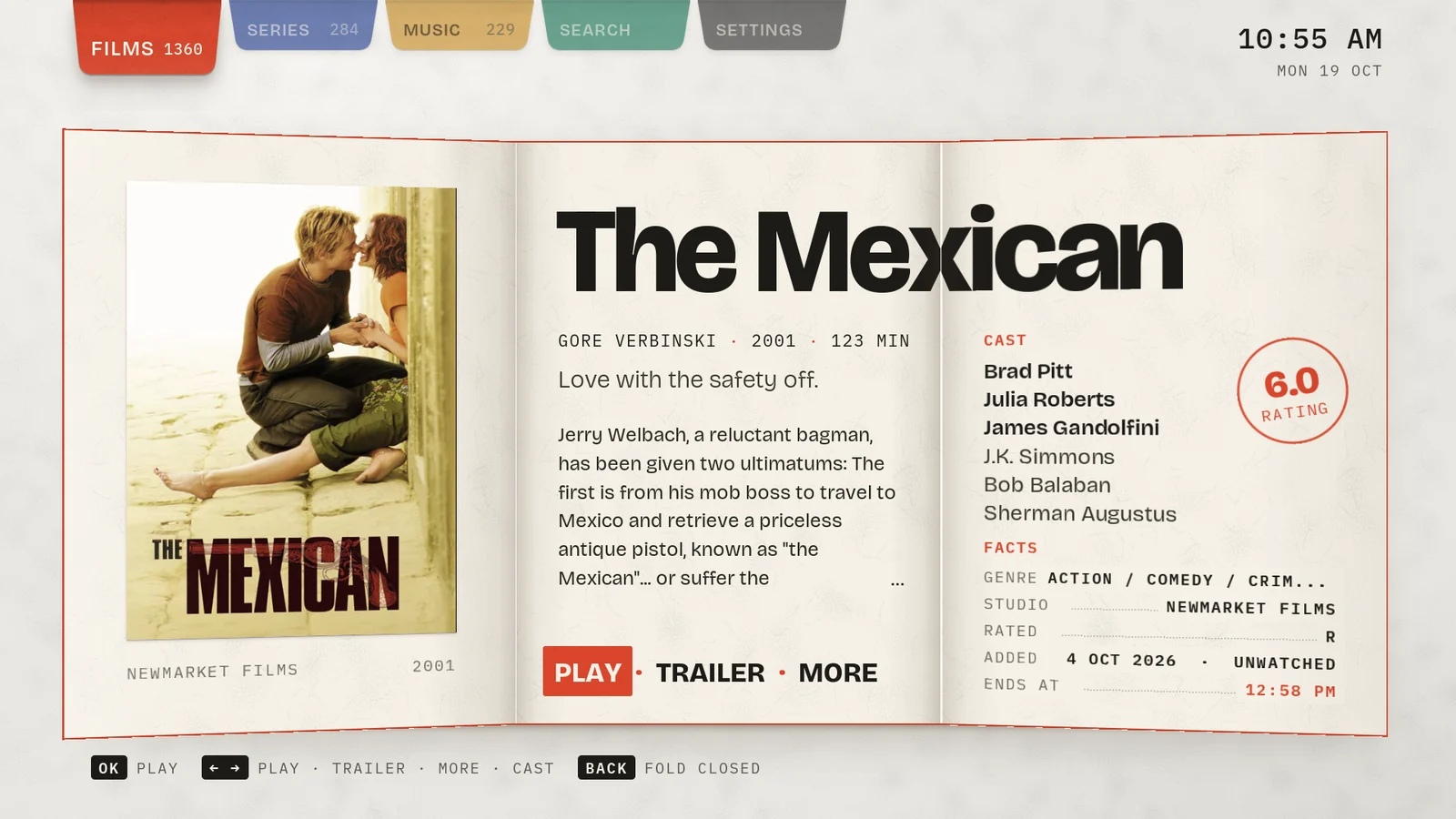Click the FACTS section heading
Image resolution: width=1456 pixels, height=819 pixels.
click(x=1010, y=548)
